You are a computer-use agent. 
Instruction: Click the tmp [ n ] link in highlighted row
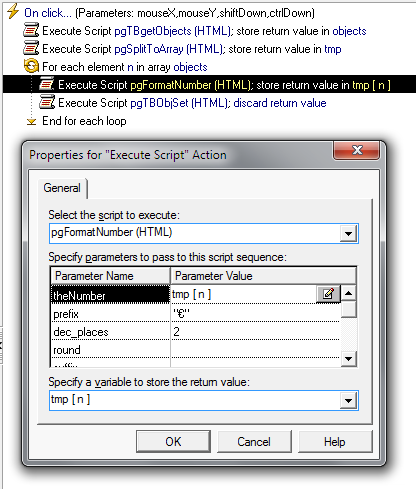(x=371, y=85)
